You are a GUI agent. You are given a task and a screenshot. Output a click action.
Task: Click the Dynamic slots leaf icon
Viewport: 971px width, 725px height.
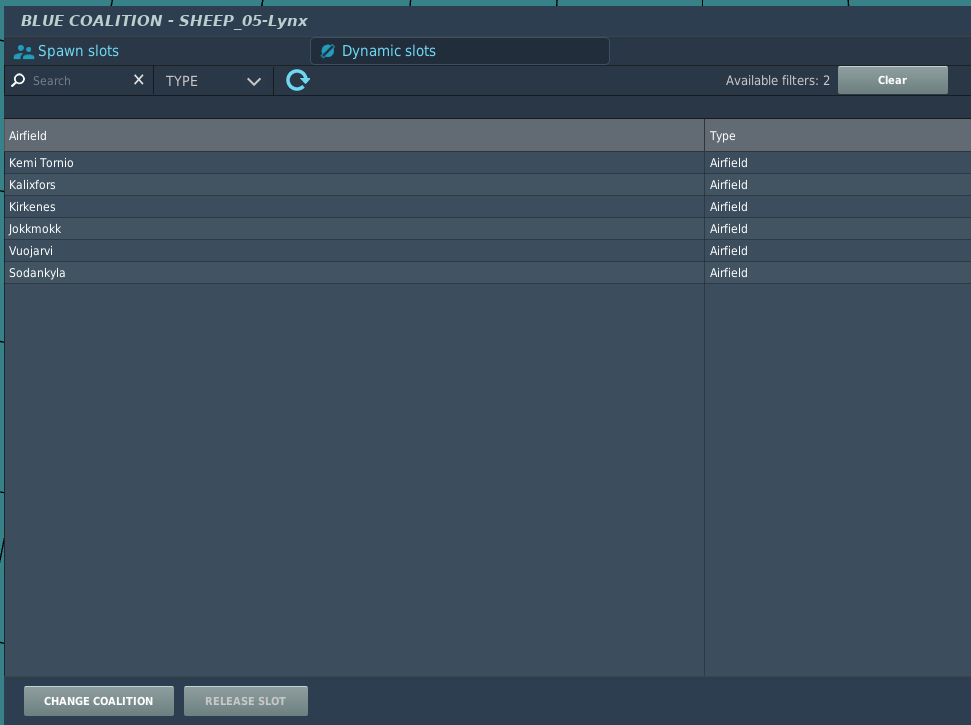[x=327, y=51]
